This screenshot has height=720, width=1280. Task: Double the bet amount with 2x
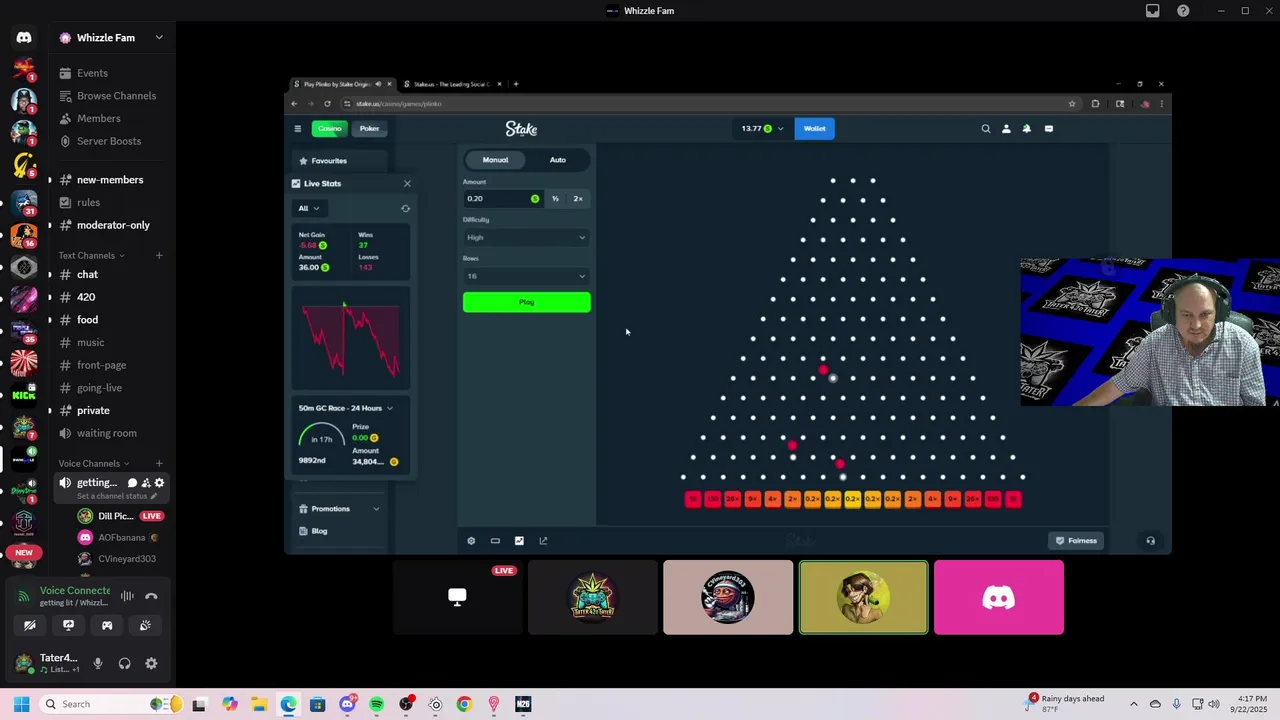click(578, 199)
